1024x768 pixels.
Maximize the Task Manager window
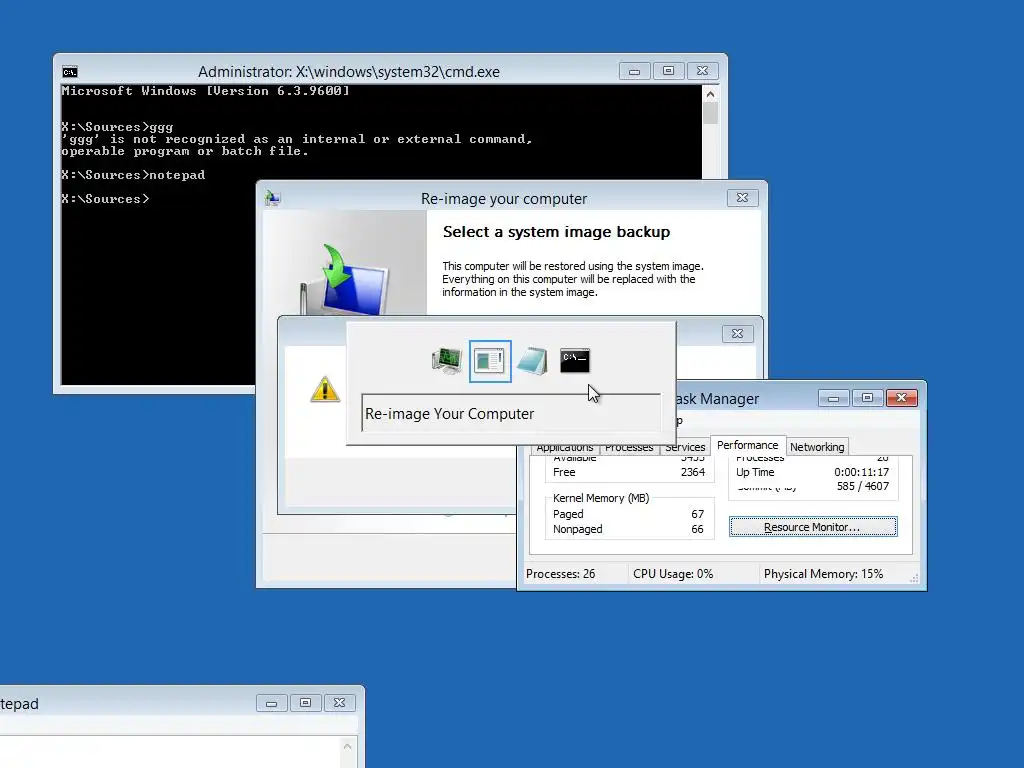[x=867, y=398]
